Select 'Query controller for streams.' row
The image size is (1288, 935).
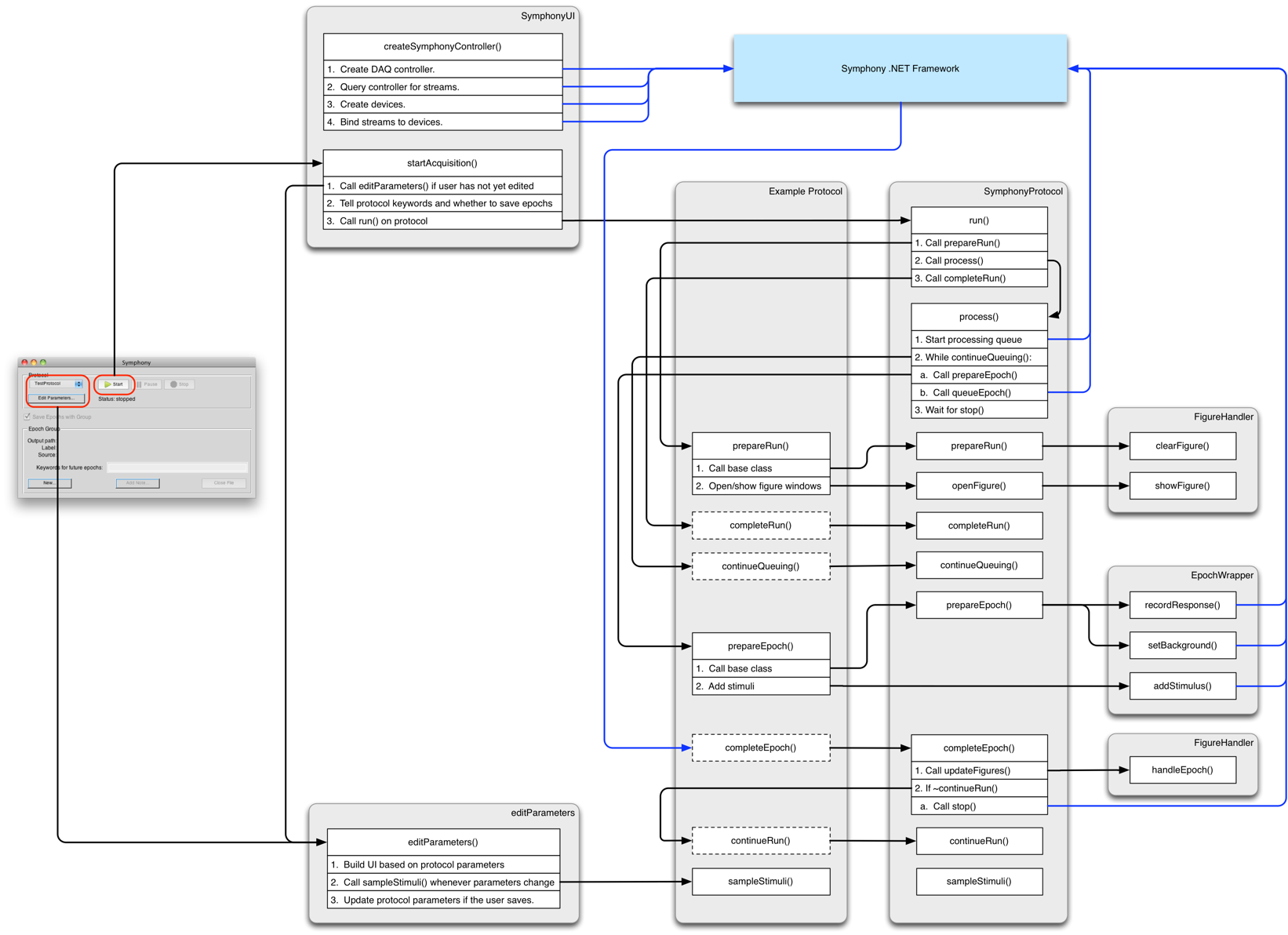click(442, 86)
